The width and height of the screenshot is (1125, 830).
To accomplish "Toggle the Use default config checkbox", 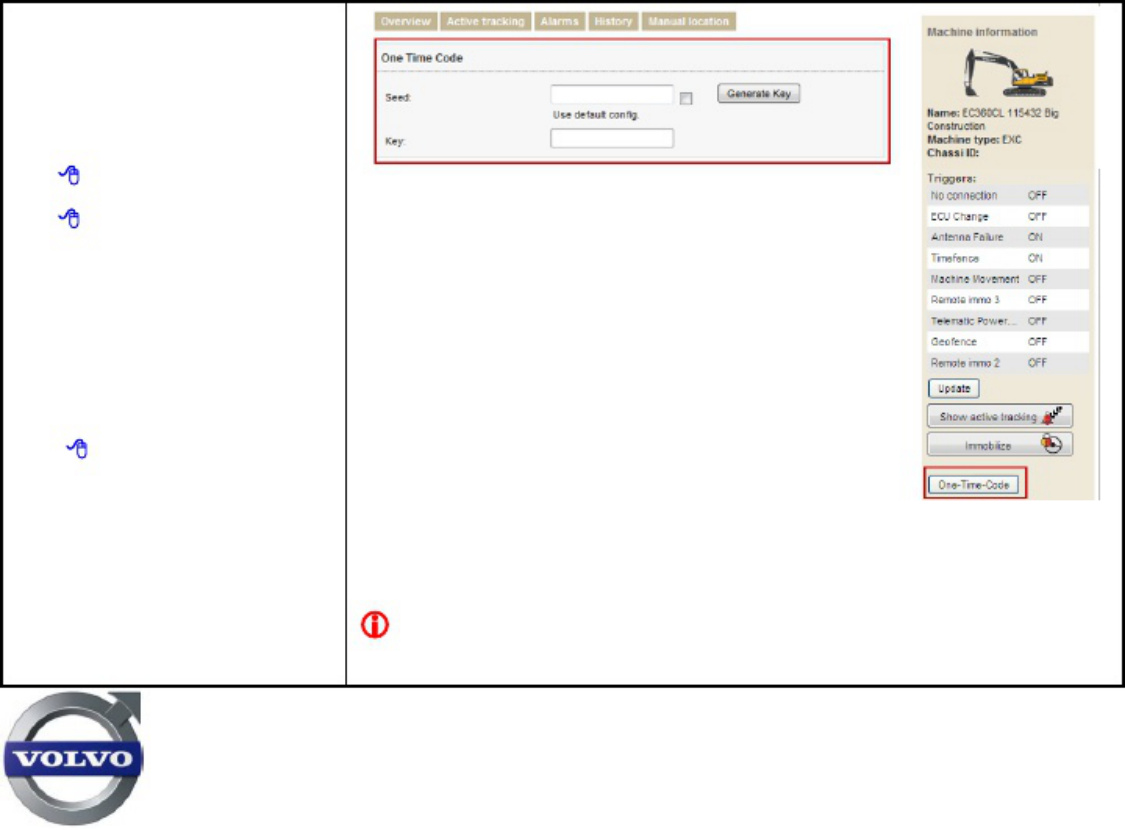I will click(x=686, y=98).
